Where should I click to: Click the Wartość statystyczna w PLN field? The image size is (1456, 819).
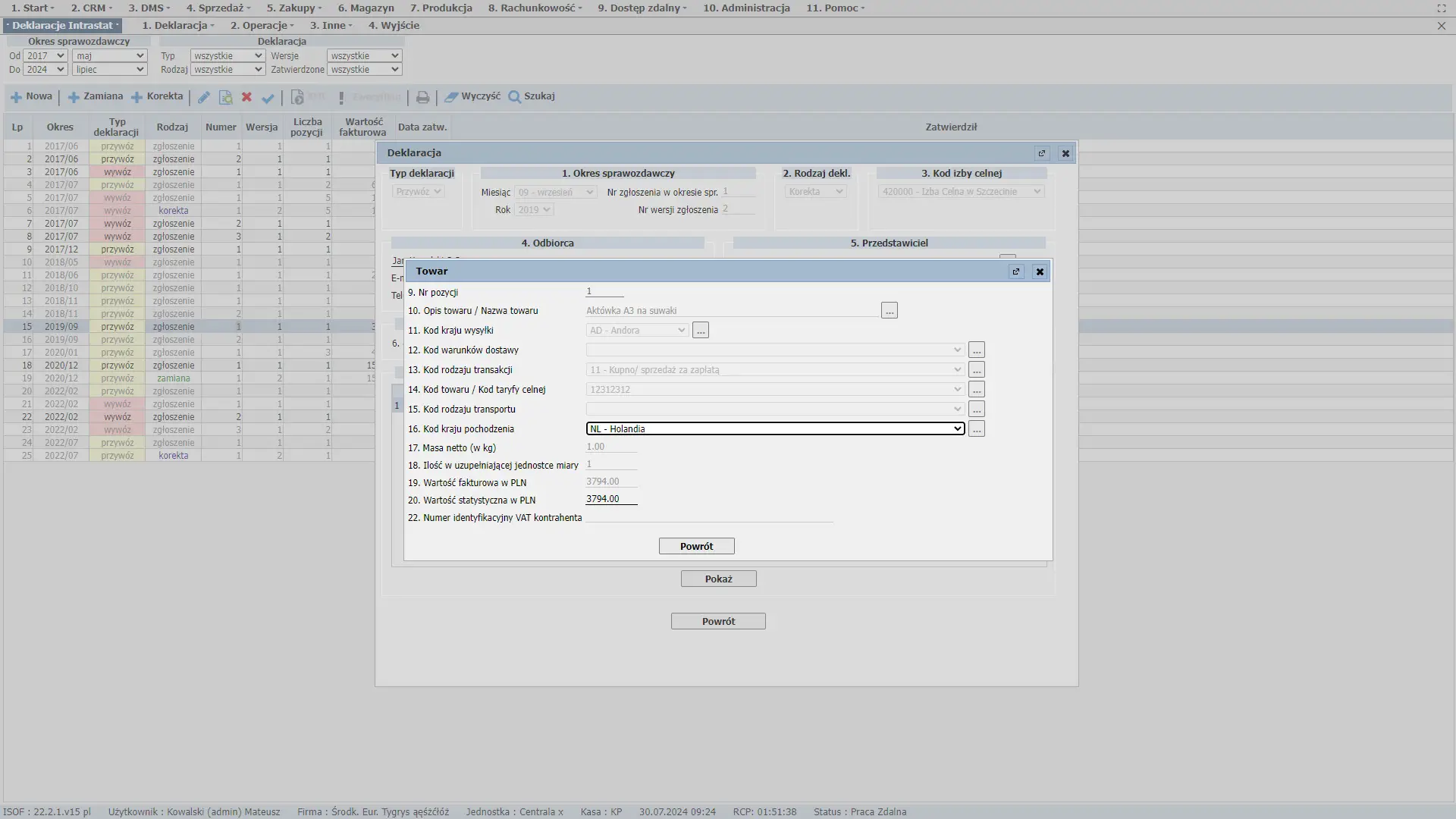611,499
